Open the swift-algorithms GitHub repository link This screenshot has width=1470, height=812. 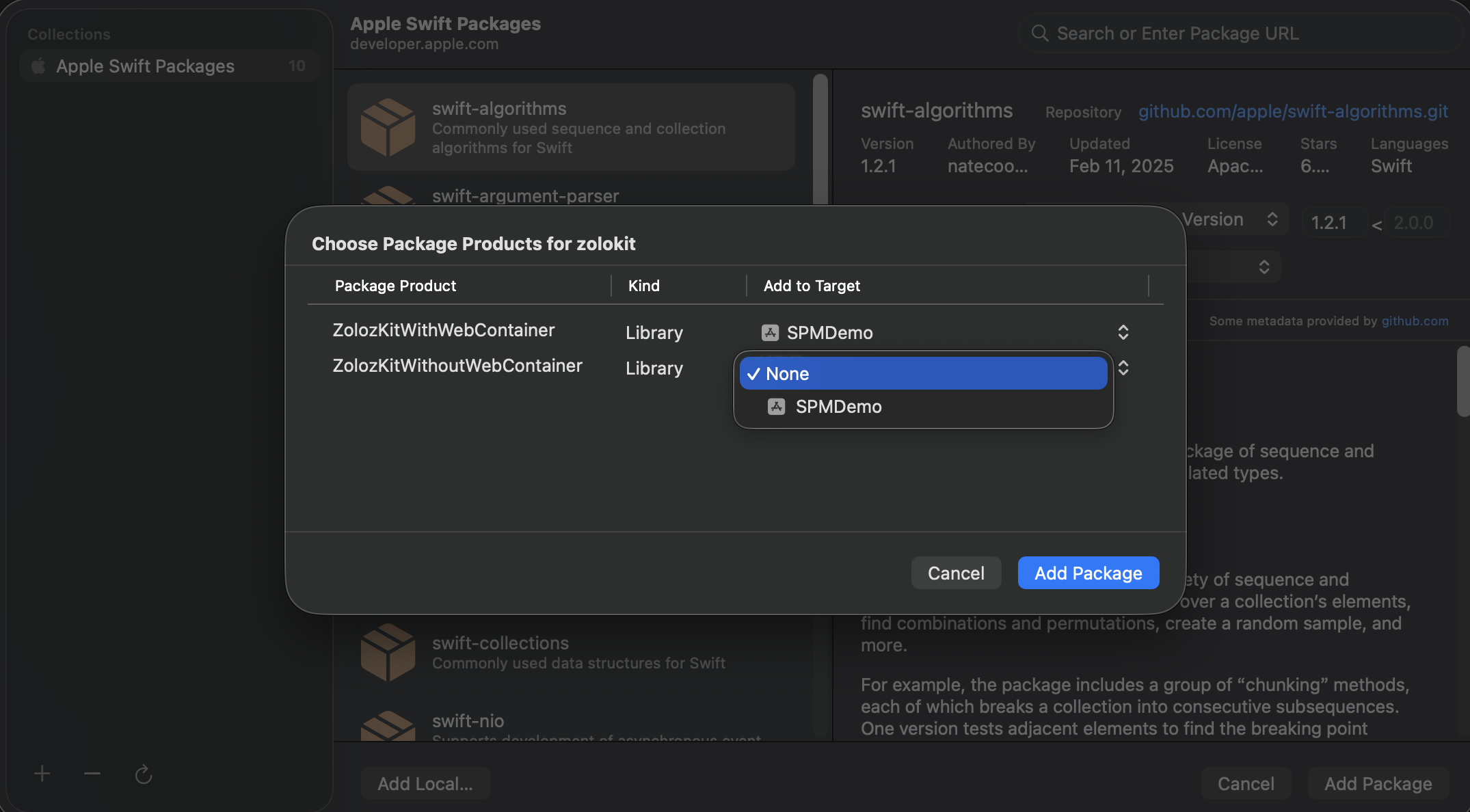(x=1292, y=111)
